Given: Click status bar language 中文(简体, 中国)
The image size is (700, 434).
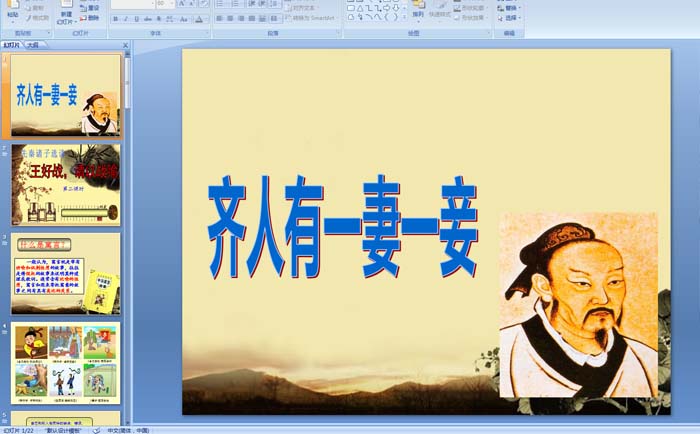Looking at the screenshot, I should [x=128, y=430].
